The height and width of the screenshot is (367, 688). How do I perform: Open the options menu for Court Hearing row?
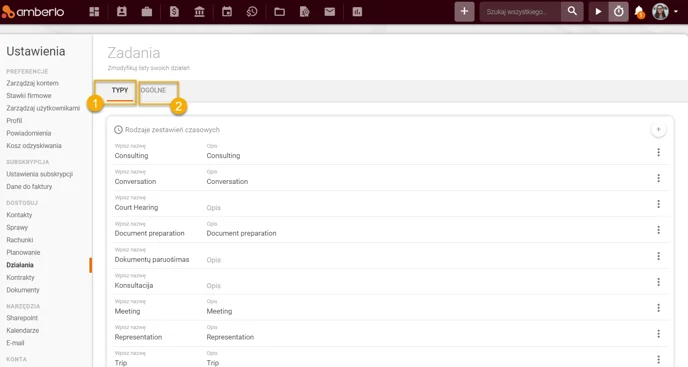[658, 204]
